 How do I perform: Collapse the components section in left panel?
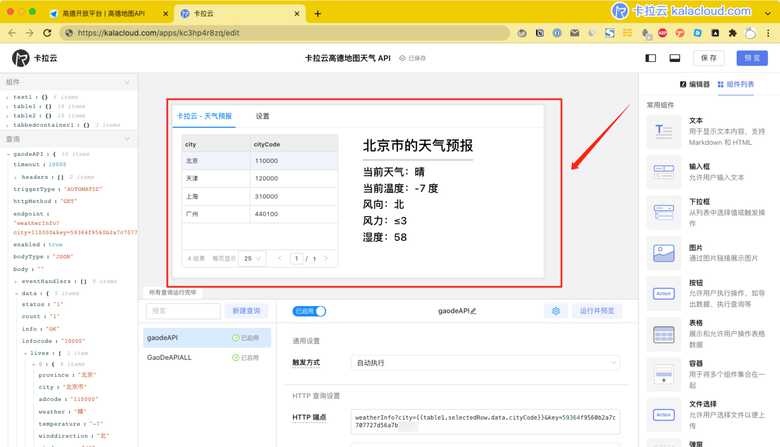tap(127, 82)
